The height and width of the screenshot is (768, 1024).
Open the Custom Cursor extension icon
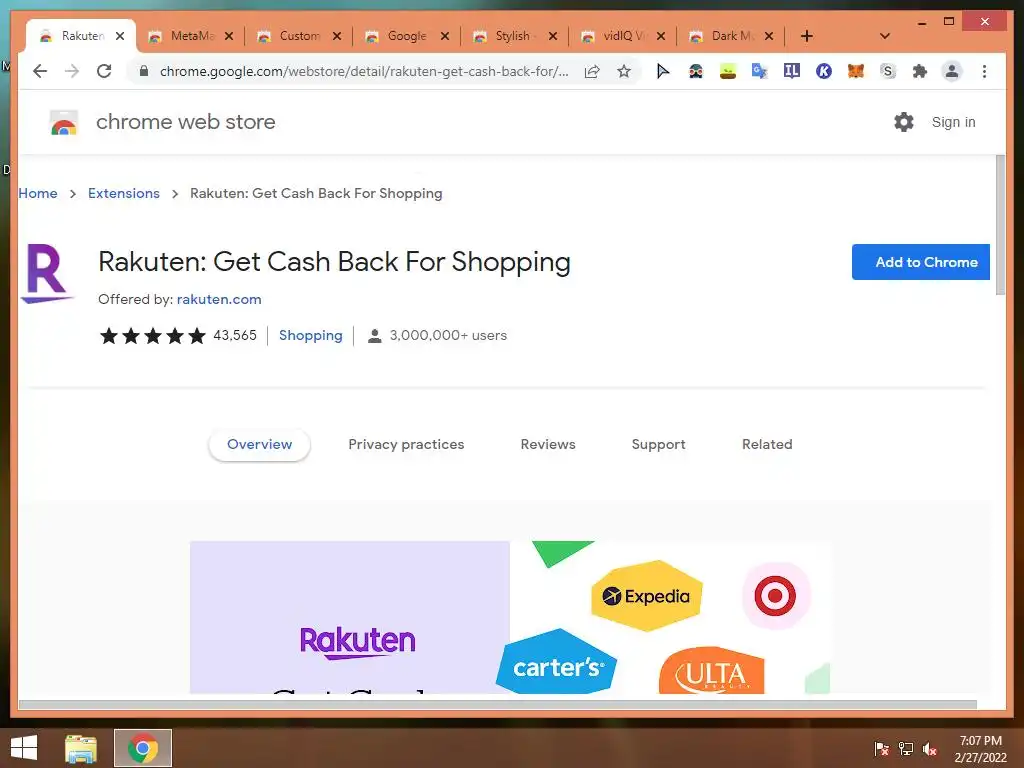pyautogui.click(x=663, y=71)
